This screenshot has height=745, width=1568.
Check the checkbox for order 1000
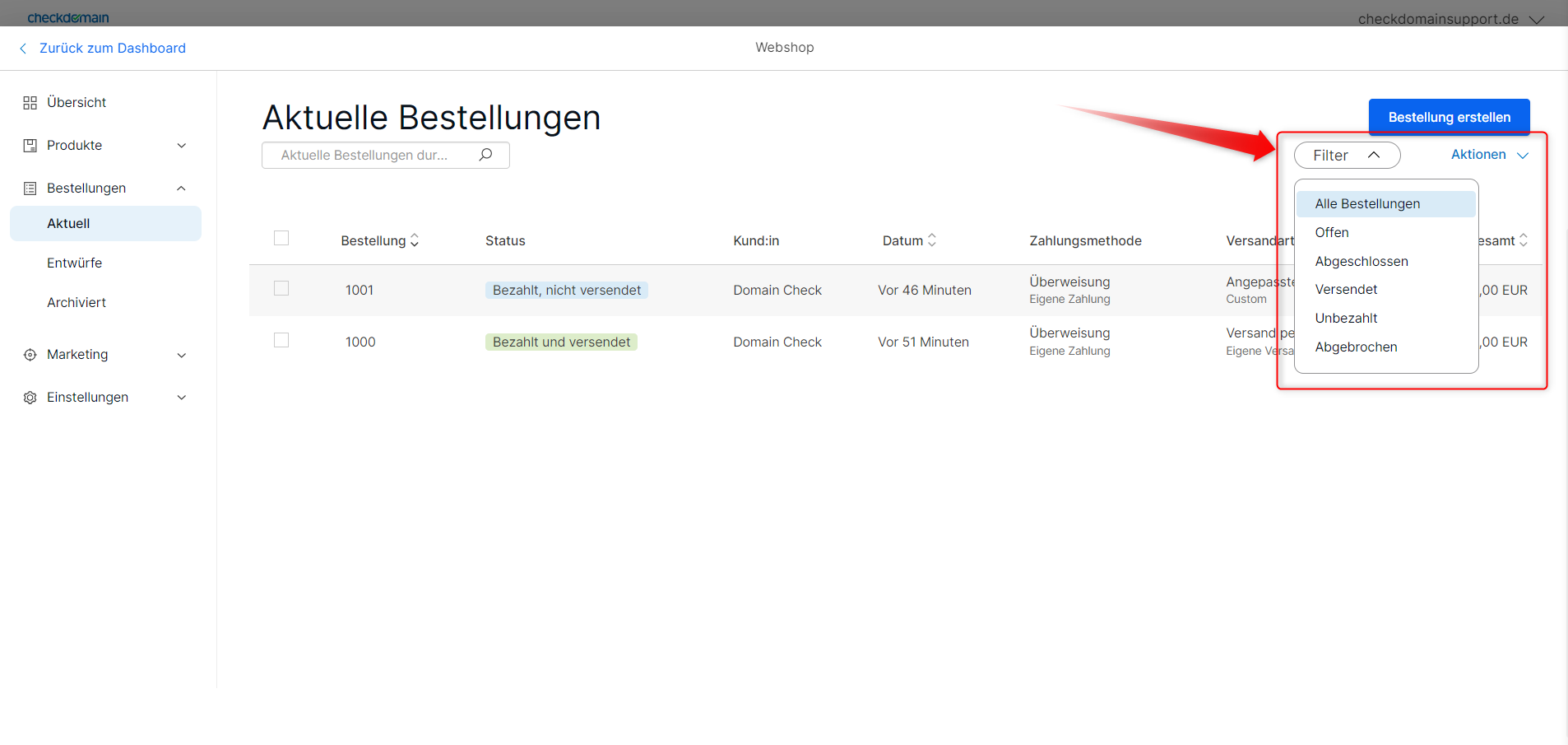[x=281, y=339]
